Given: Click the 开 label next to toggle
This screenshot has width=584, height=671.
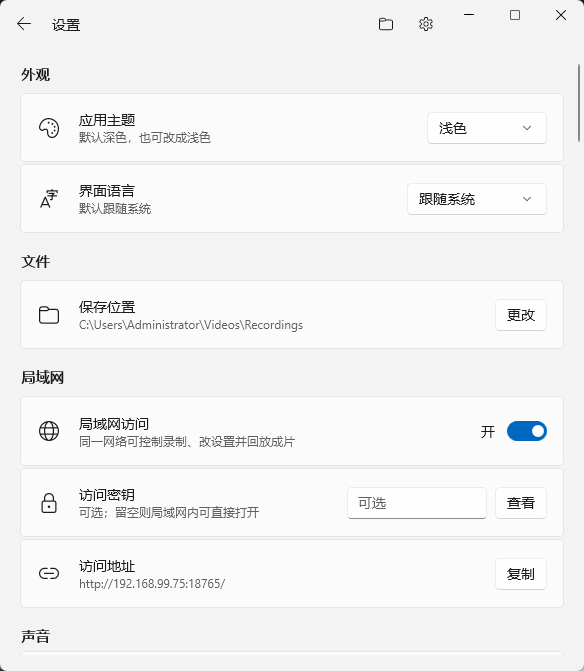Looking at the screenshot, I should (x=488, y=431).
